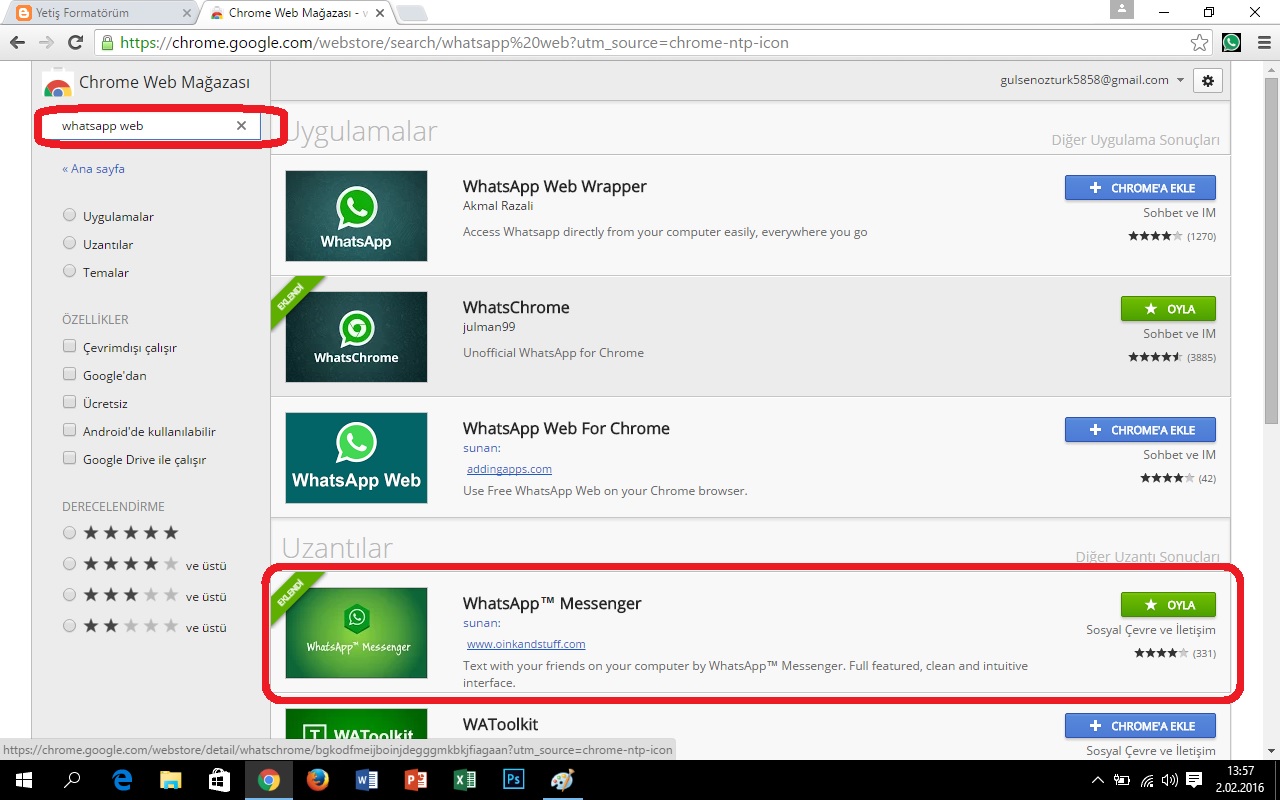Open the Chrome profile user button

coord(1121,10)
